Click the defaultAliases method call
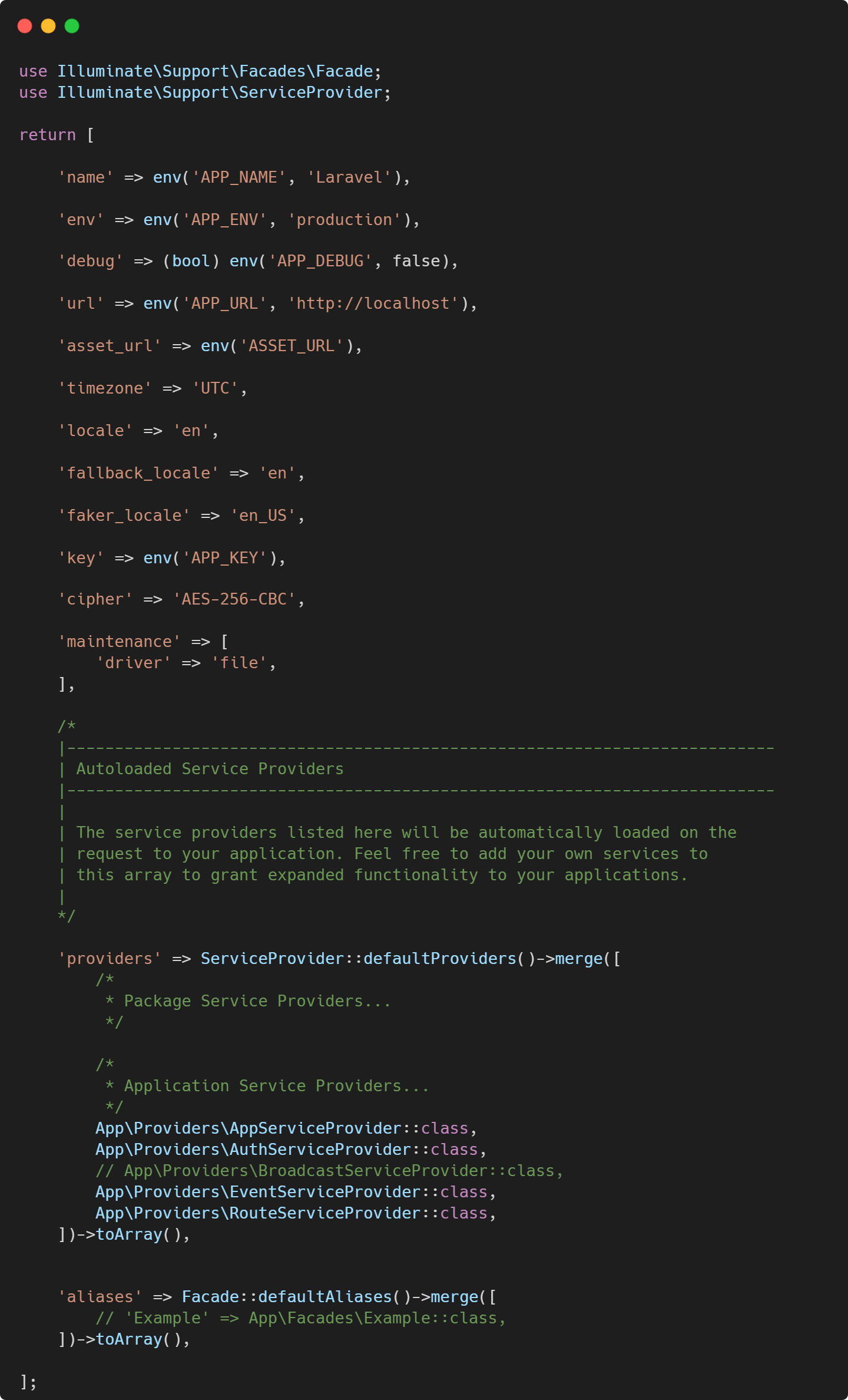Screen dimensions: 848x1400 tap(324, 1297)
